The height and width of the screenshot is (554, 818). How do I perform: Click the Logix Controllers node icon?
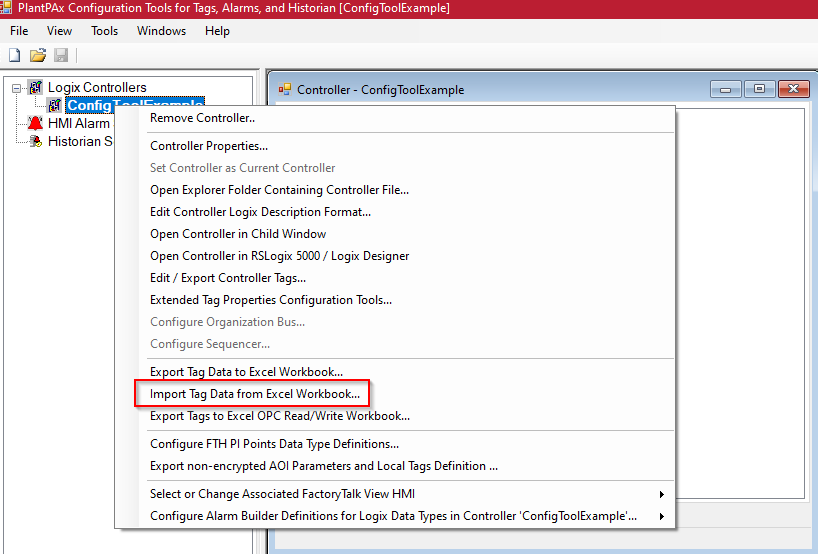(x=35, y=87)
